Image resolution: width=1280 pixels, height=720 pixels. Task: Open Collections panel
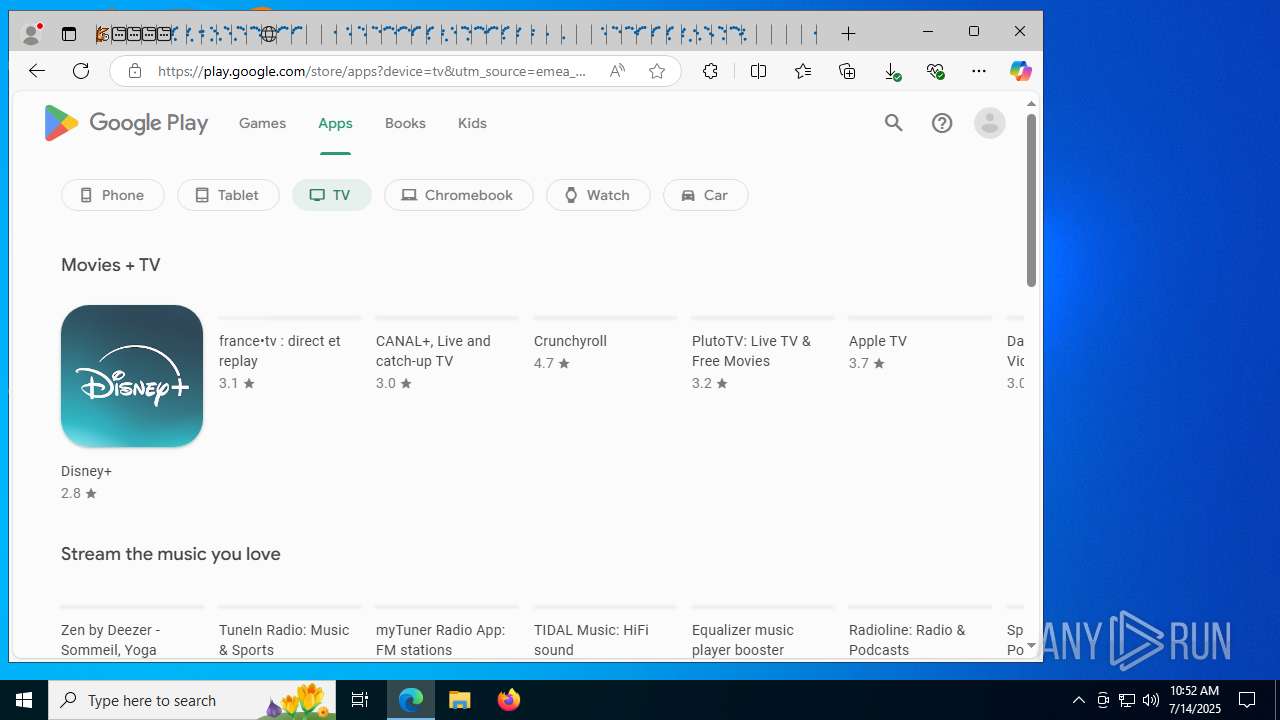(x=847, y=71)
